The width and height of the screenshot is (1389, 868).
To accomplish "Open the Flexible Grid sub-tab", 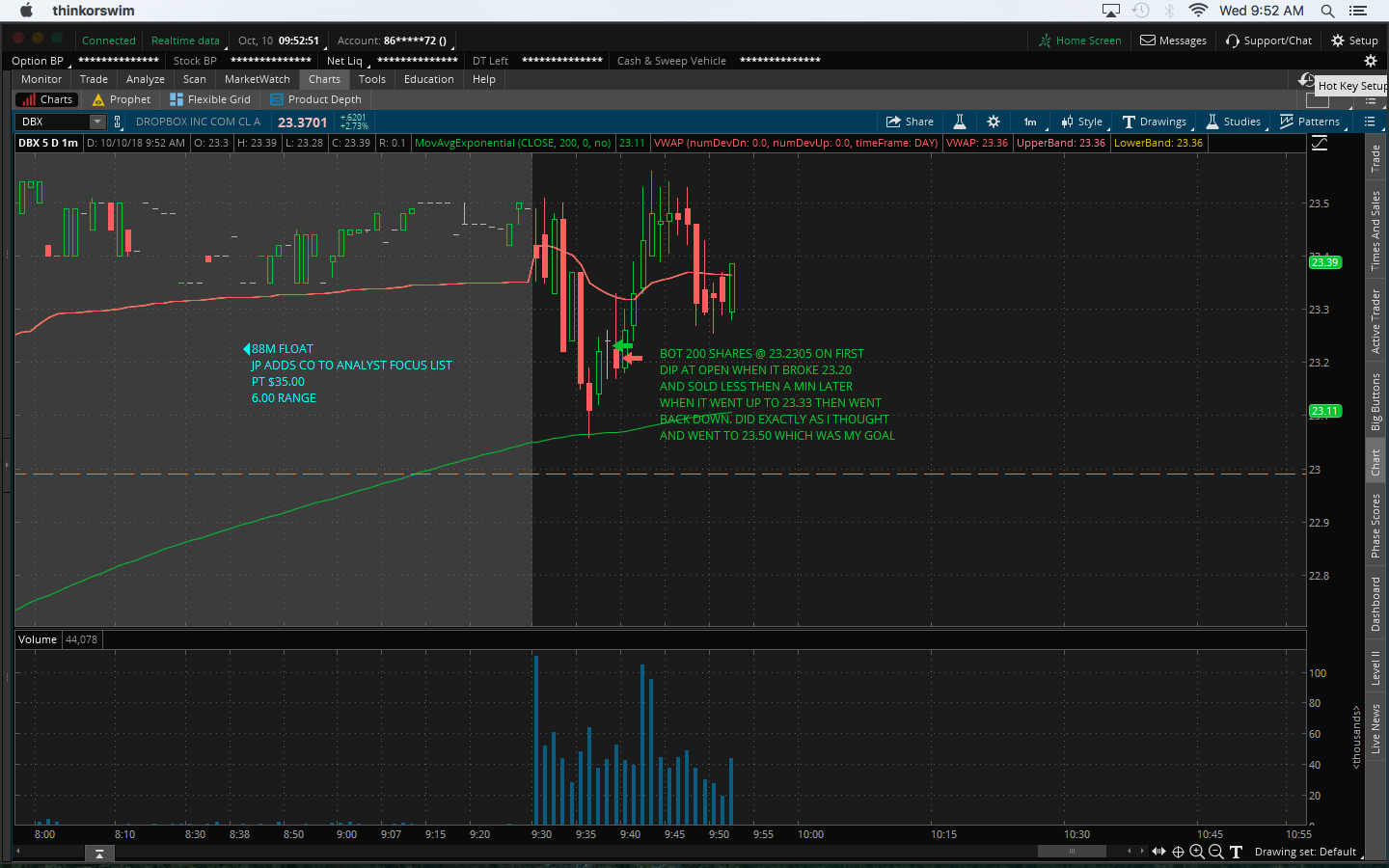I will 210,99.
